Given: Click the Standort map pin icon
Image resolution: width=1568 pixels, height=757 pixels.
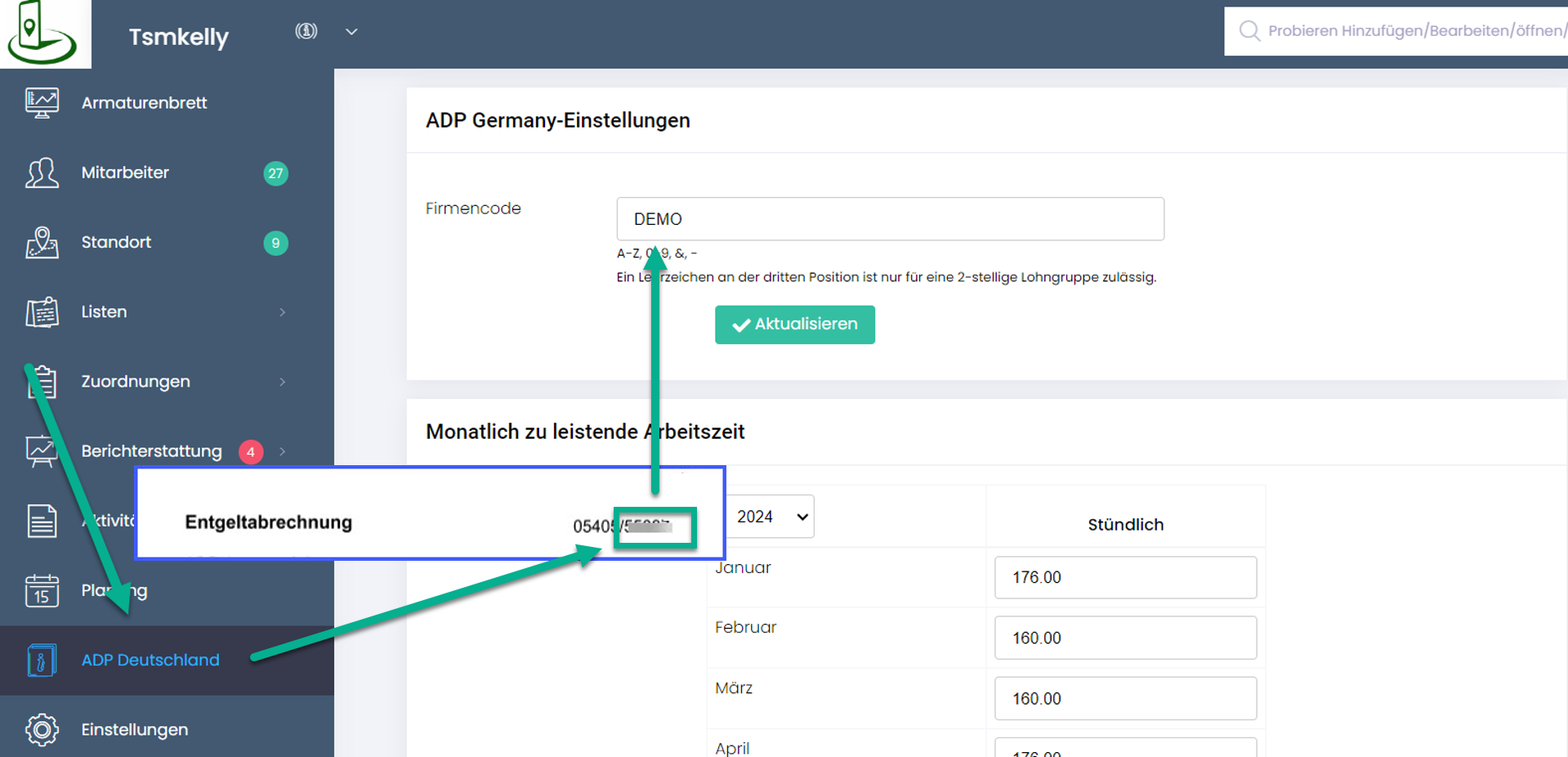Looking at the screenshot, I should 42,243.
